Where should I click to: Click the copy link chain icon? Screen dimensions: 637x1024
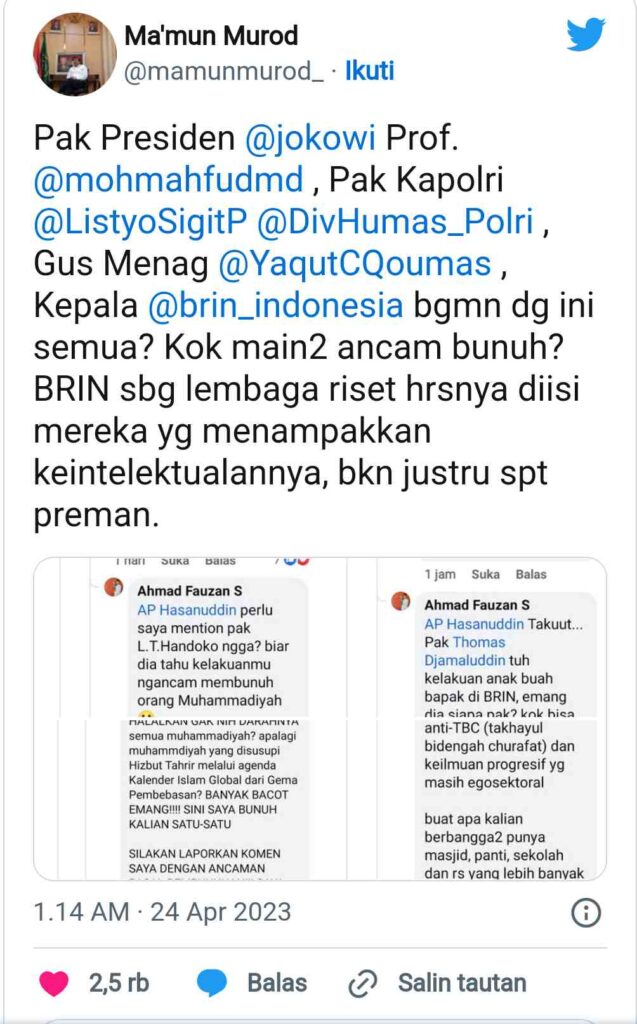pyautogui.click(x=363, y=984)
